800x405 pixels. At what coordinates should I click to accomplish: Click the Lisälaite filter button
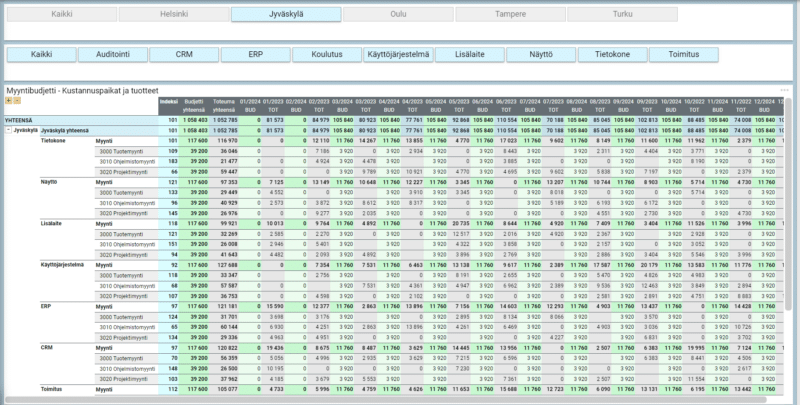point(470,55)
